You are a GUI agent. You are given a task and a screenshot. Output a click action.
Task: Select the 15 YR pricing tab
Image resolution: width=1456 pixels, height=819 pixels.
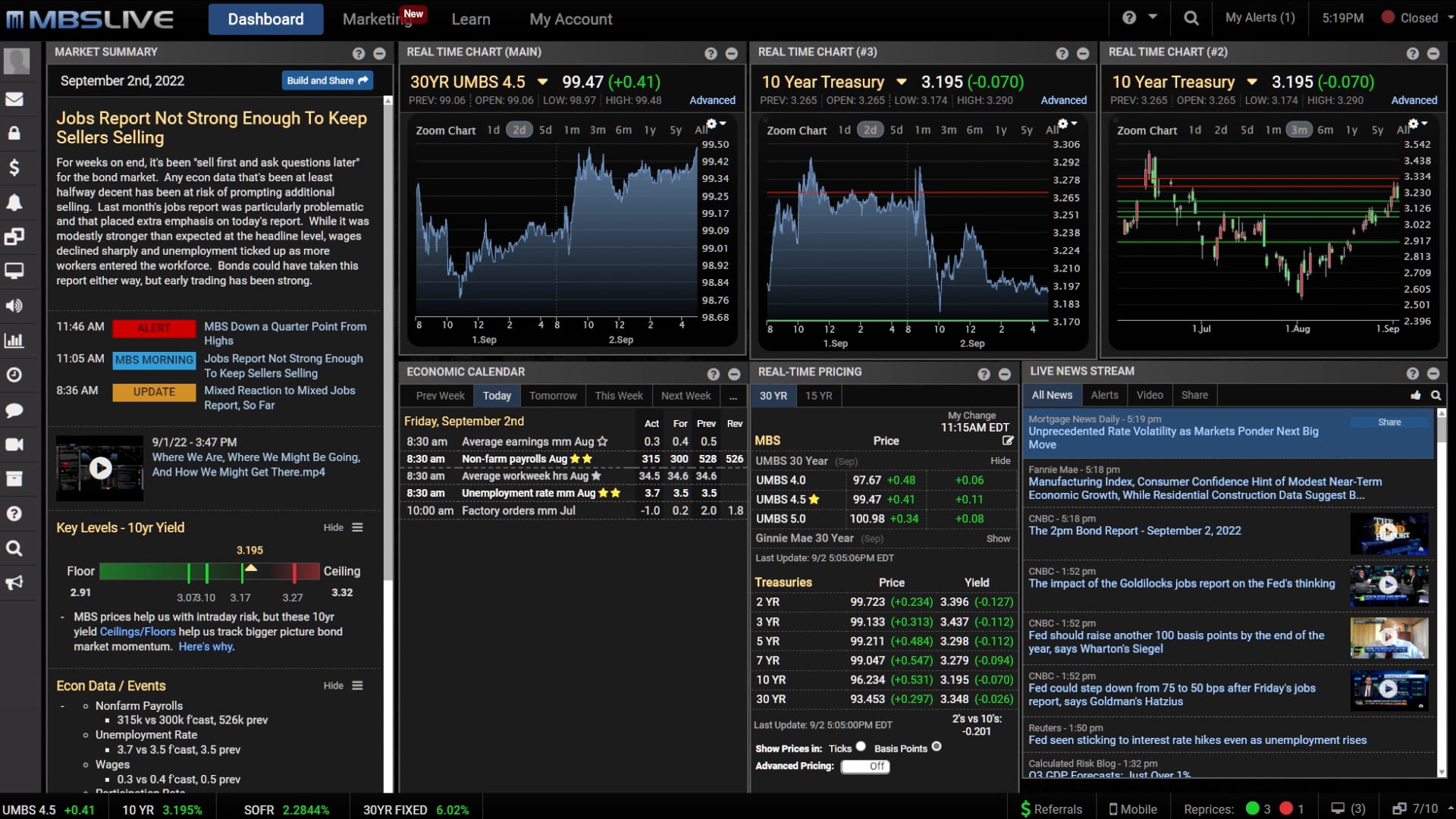[x=818, y=396]
